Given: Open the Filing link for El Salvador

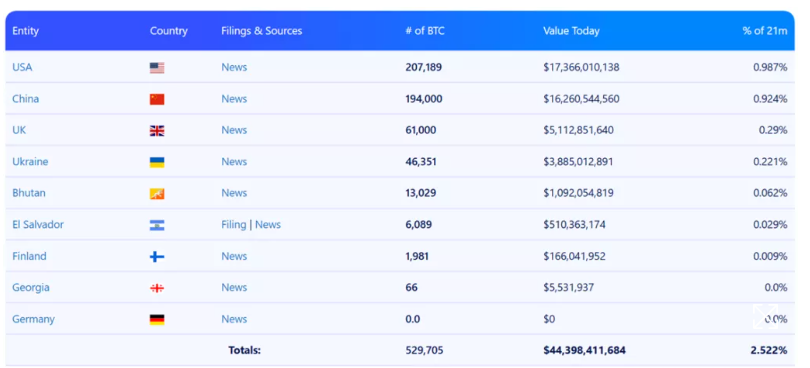Looking at the screenshot, I should [x=233, y=225].
